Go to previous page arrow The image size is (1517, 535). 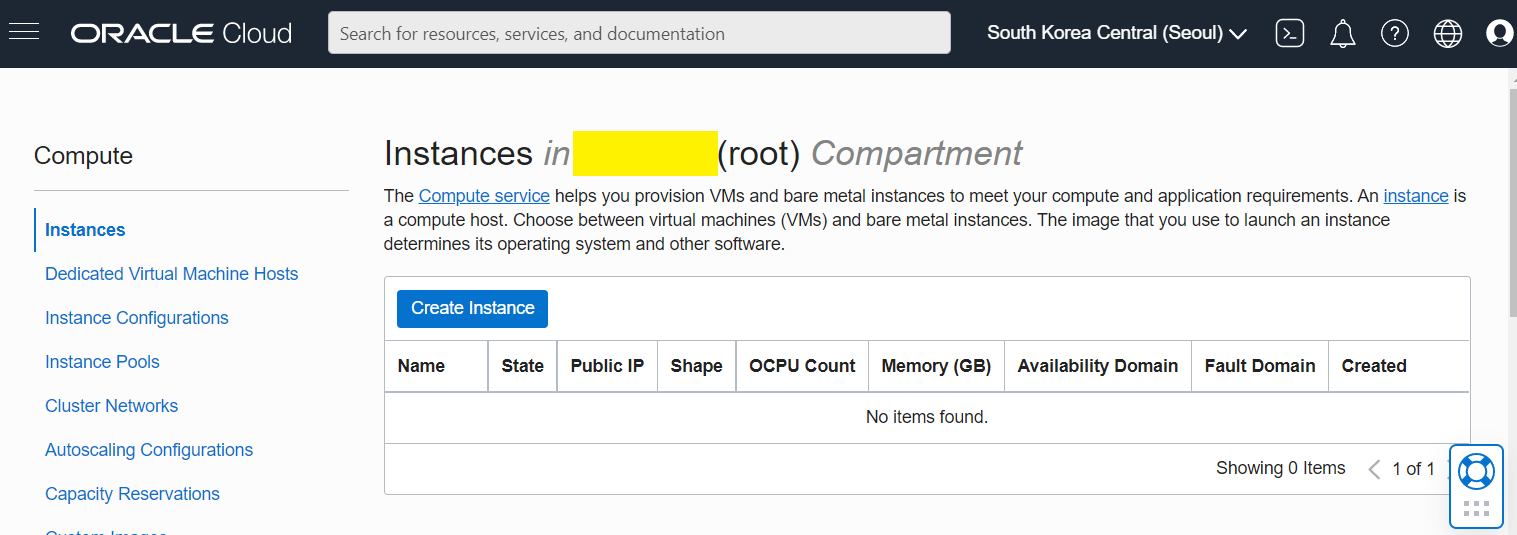coord(1374,469)
